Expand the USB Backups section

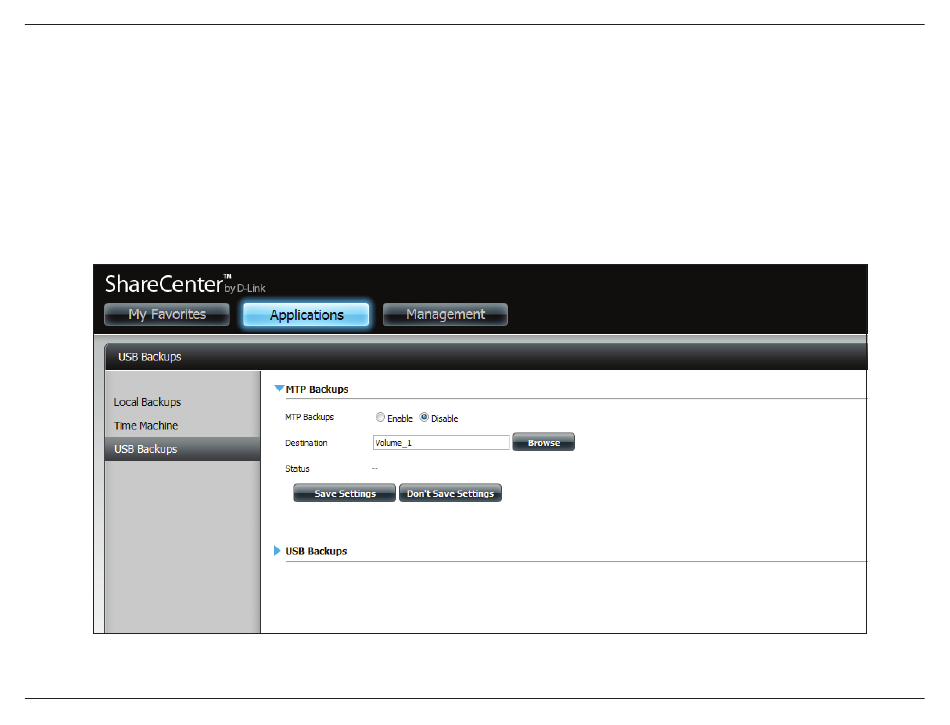point(277,551)
